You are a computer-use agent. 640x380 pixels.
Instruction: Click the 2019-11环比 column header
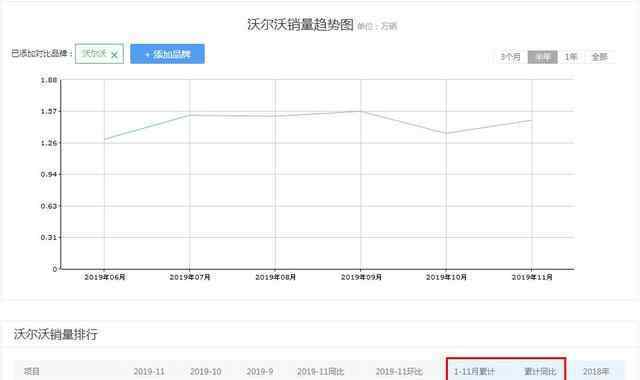(x=399, y=371)
